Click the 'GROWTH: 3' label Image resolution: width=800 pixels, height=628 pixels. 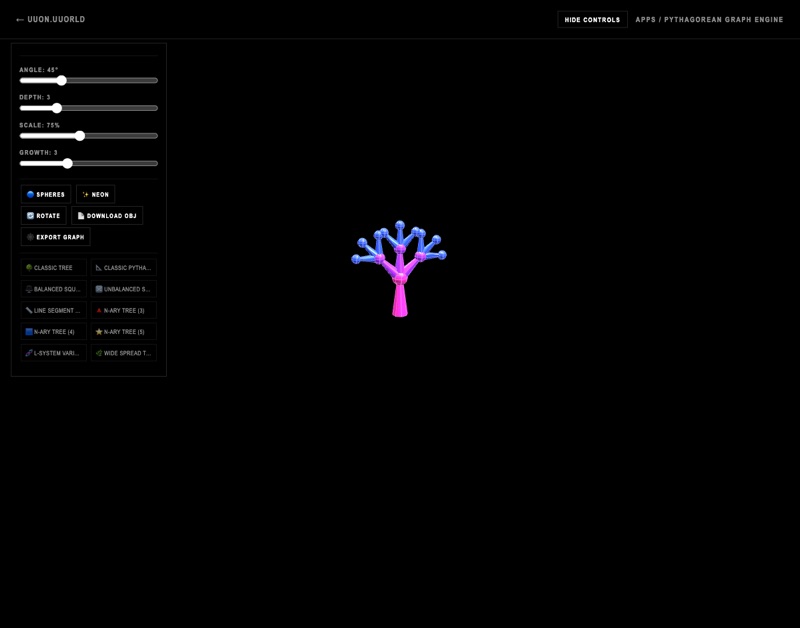pyautogui.click(x=38, y=153)
